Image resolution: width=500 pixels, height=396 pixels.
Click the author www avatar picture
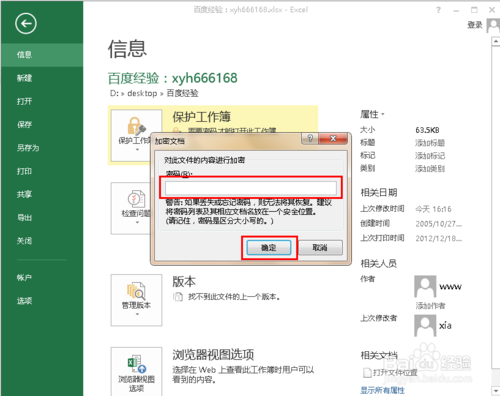tap(425, 286)
